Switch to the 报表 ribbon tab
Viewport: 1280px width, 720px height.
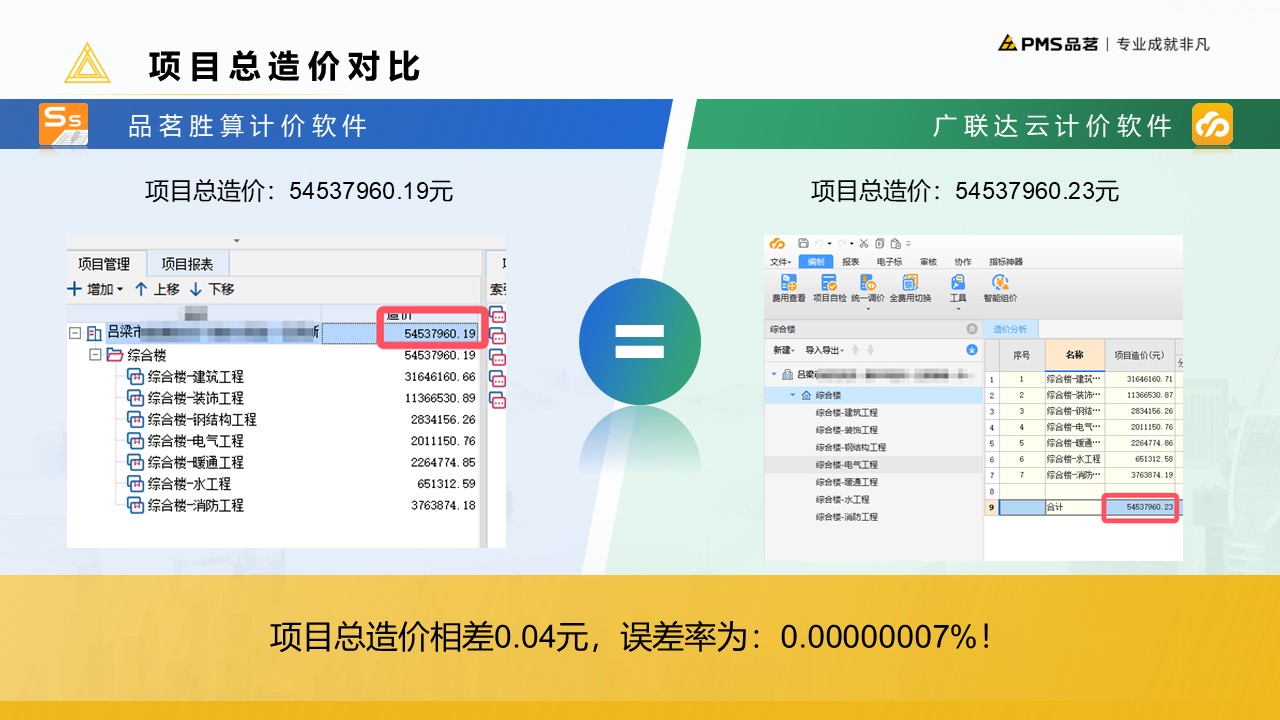coord(851,262)
